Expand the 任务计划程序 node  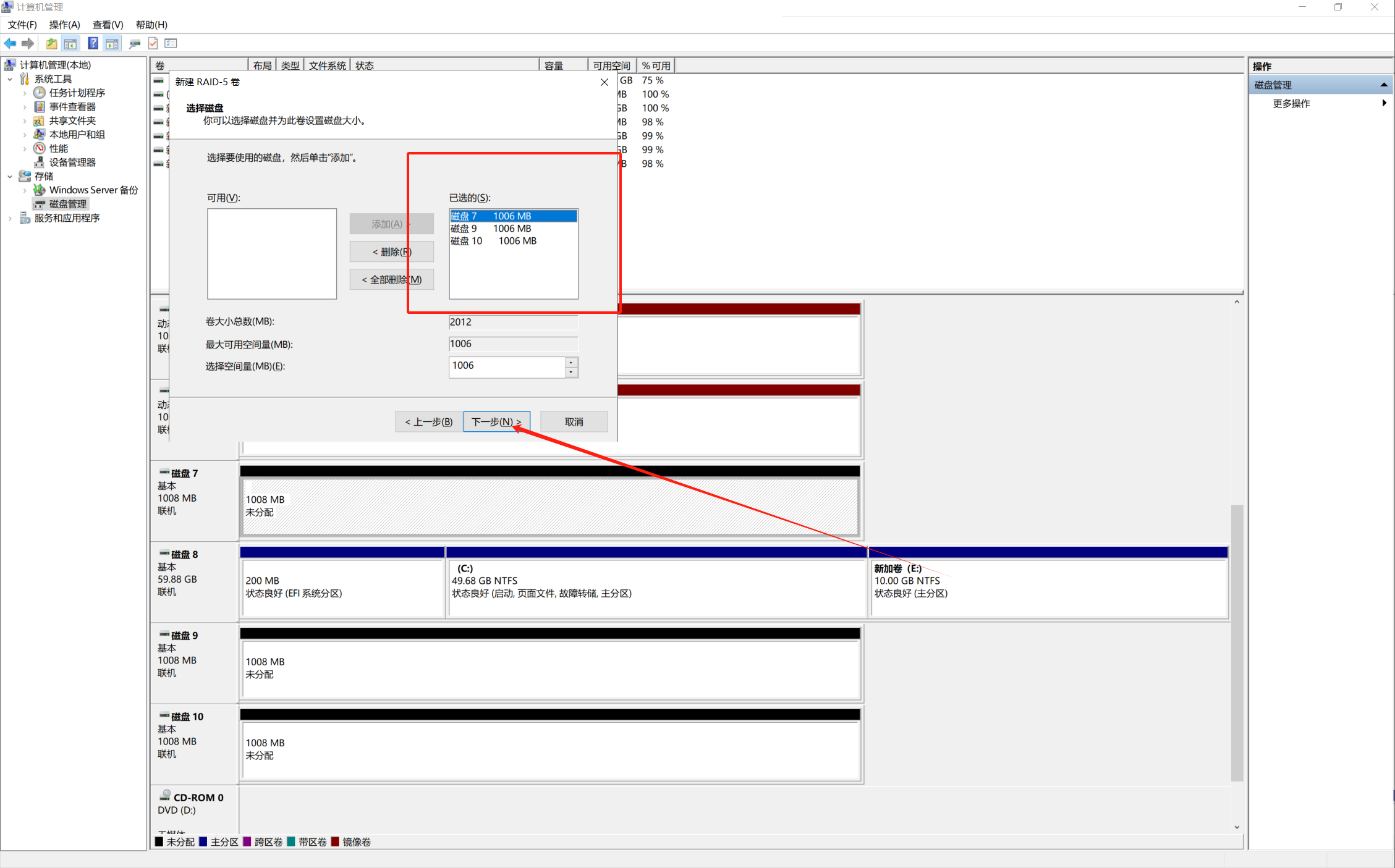pyautogui.click(x=25, y=93)
